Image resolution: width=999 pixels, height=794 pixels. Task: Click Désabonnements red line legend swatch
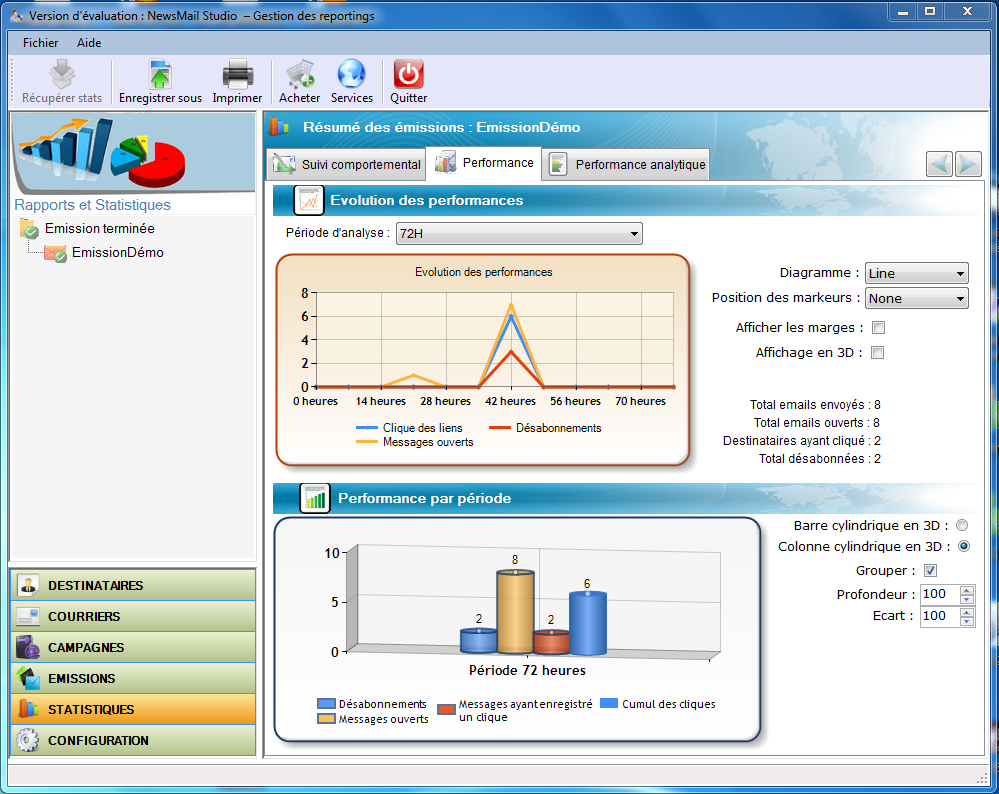[x=500, y=428]
